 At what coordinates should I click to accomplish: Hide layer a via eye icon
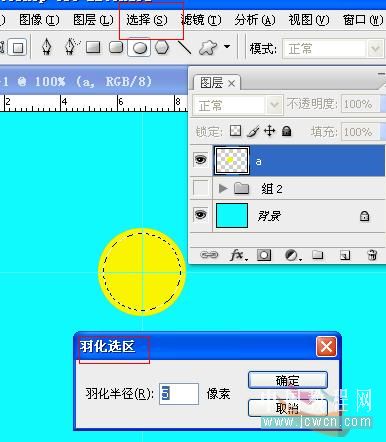(201, 160)
